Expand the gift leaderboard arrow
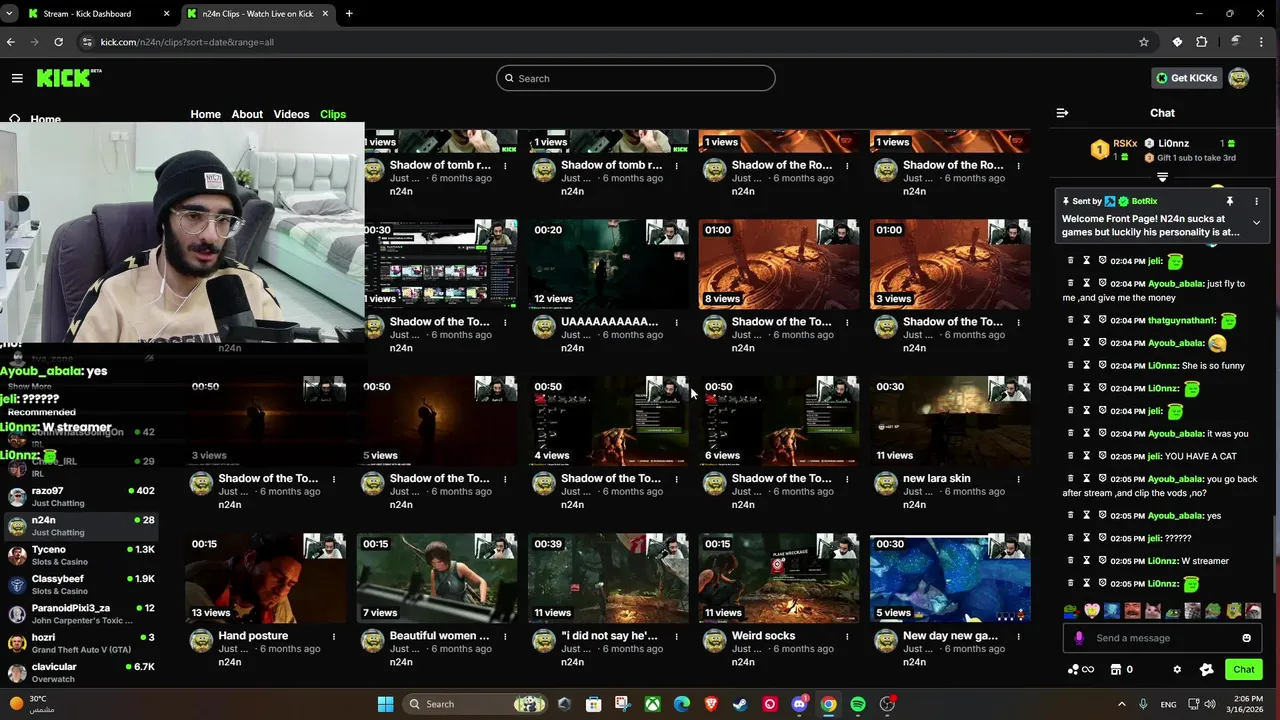1280x720 pixels. point(1162,177)
